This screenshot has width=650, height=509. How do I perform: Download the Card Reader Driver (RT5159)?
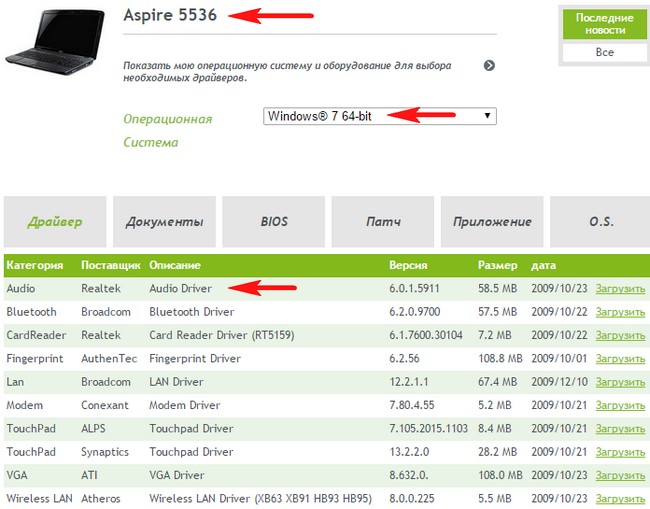(620, 335)
